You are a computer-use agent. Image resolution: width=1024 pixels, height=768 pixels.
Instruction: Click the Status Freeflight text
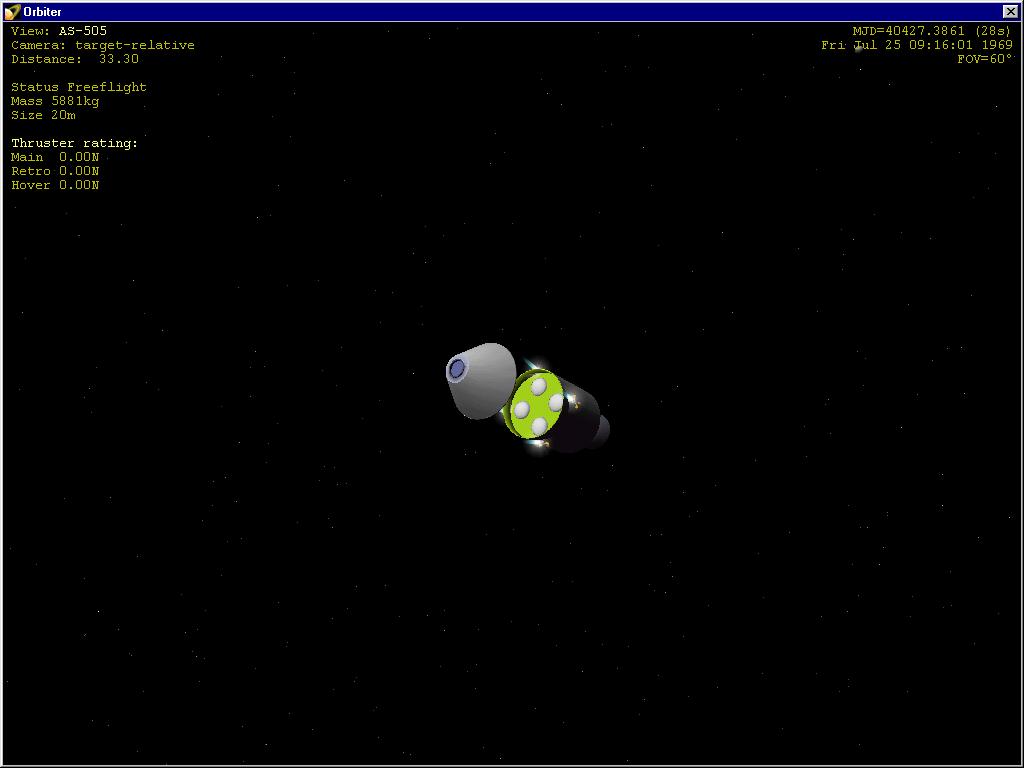(x=78, y=87)
